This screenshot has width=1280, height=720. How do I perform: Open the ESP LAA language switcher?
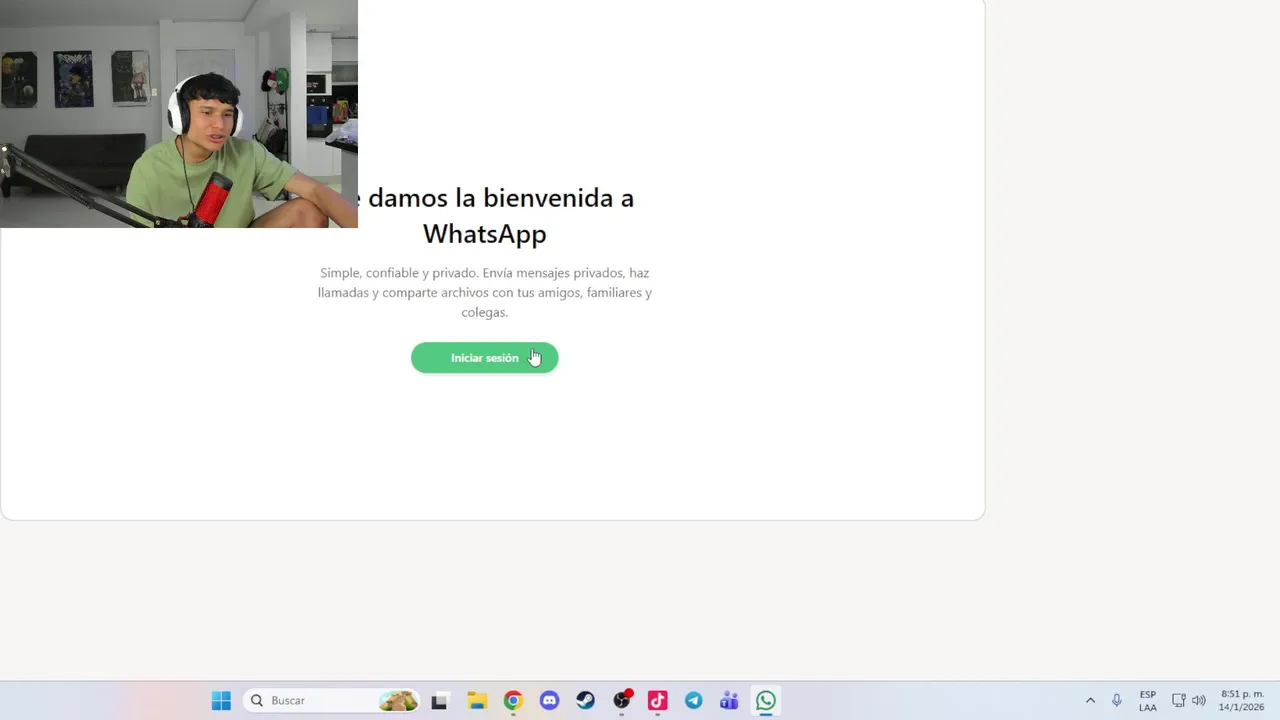point(1148,701)
